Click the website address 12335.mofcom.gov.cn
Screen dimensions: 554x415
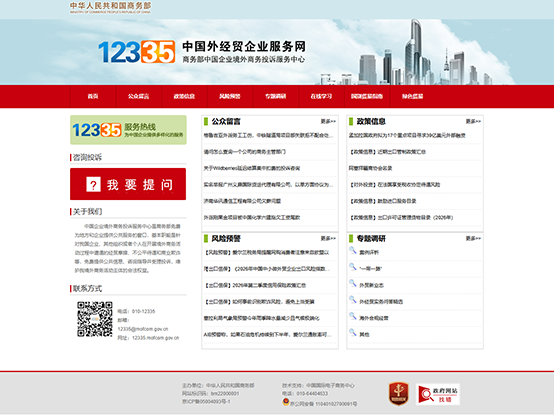(155, 338)
